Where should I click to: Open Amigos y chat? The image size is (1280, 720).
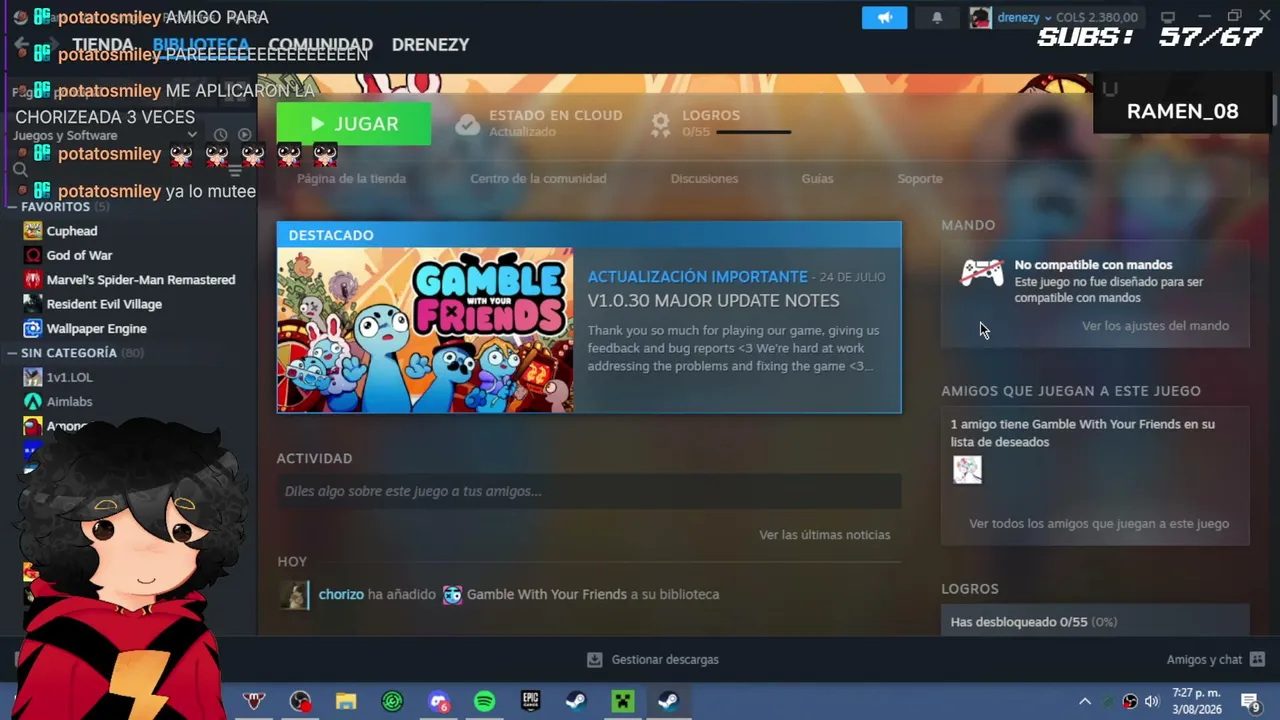click(1215, 660)
